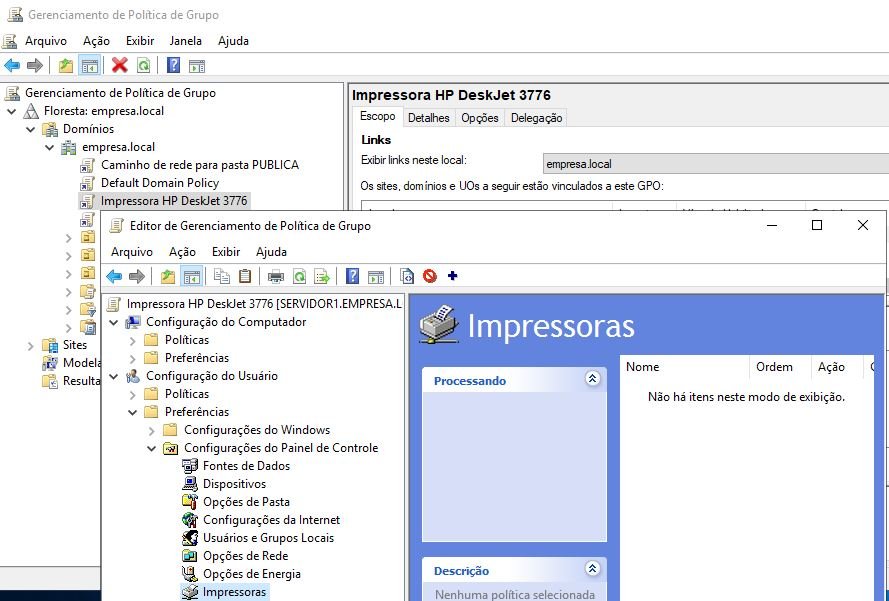This screenshot has width=889, height=601.
Task: Expand Configurações do Windows folder
Action: [151, 430]
